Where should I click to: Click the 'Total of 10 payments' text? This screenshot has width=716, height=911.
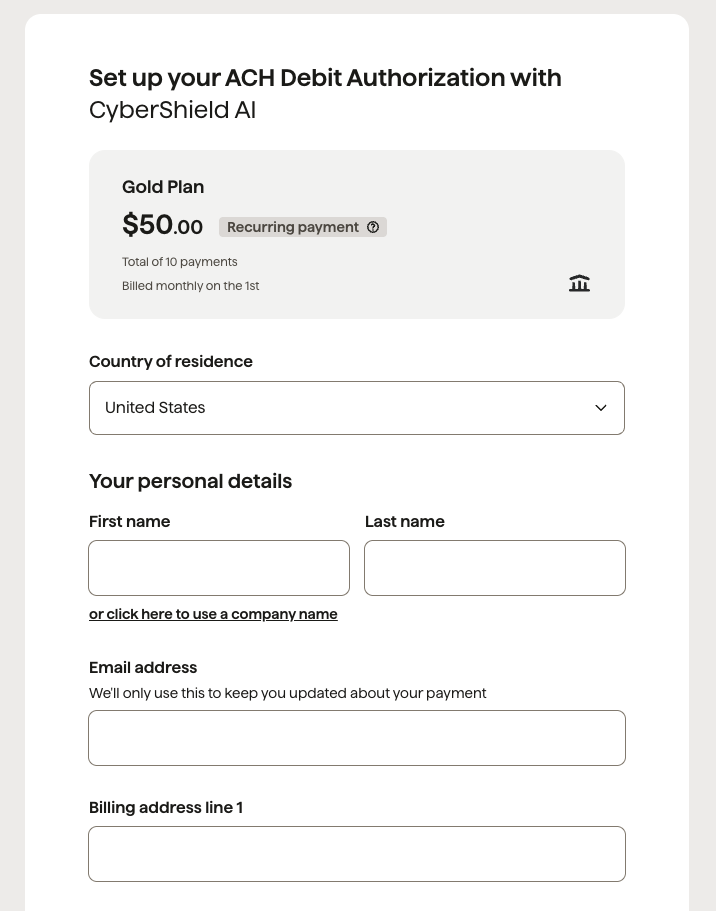click(x=180, y=262)
